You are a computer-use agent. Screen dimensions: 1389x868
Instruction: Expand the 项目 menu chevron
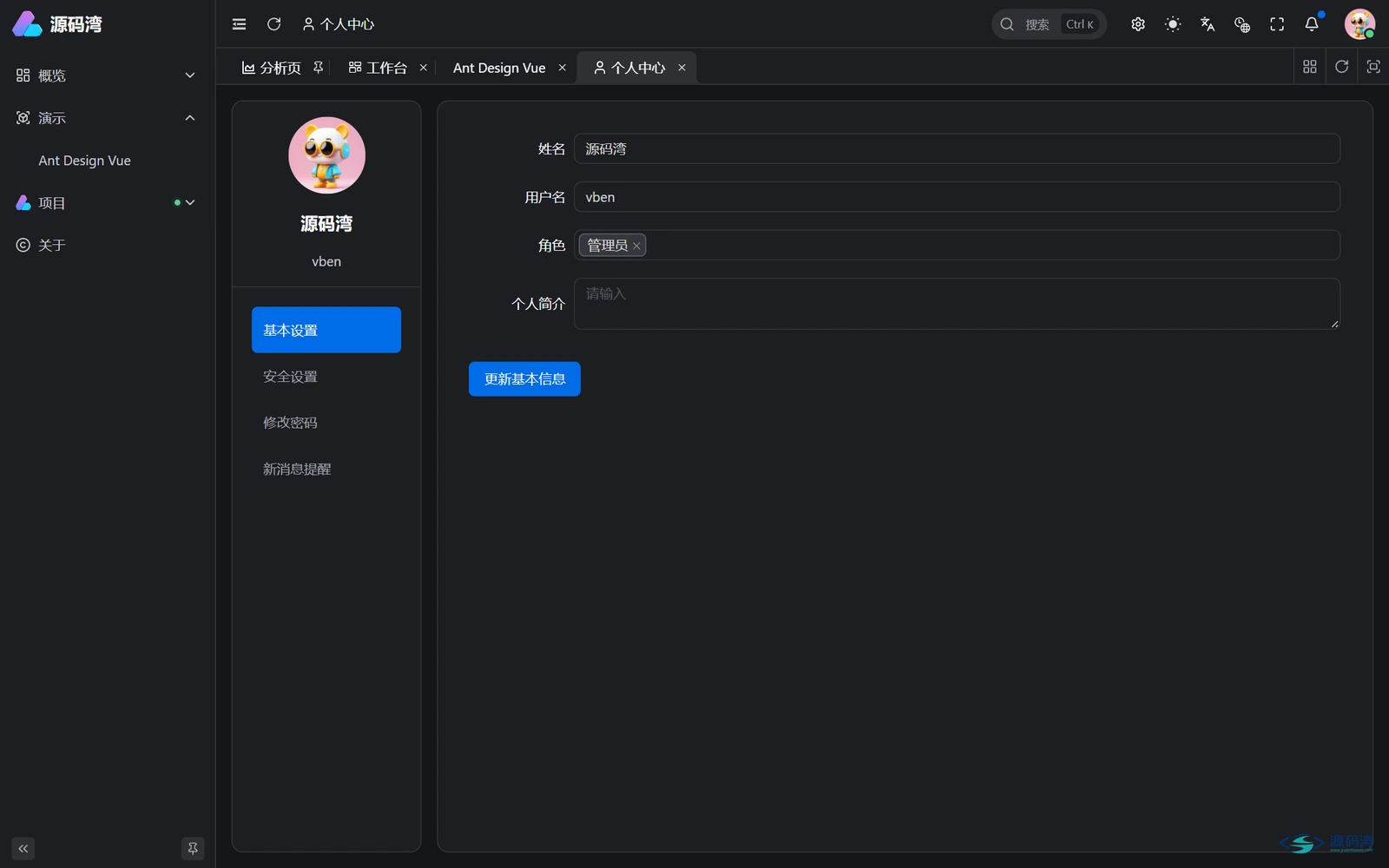pos(190,203)
